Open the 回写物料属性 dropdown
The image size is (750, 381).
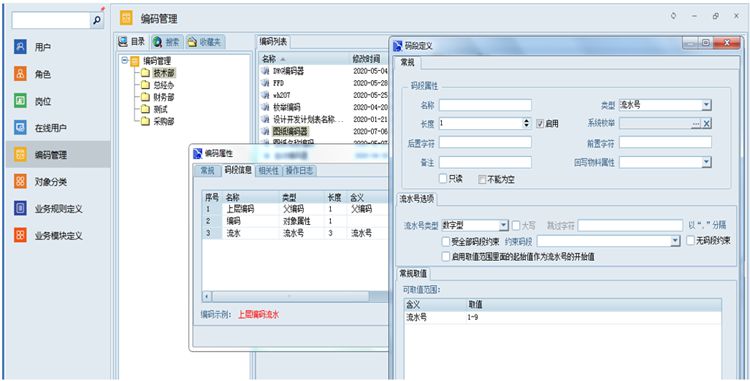[x=707, y=163]
